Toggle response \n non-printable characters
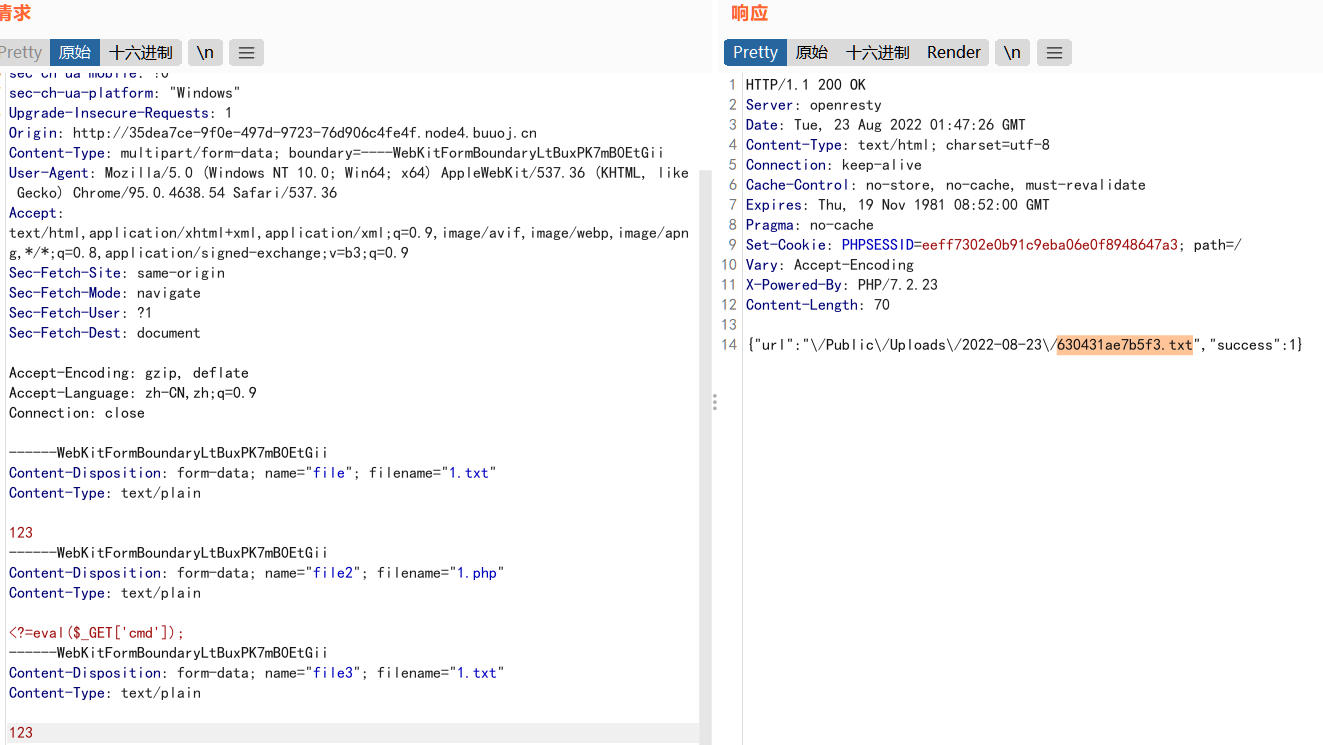Image resolution: width=1323 pixels, height=745 pixels. coord(1012,53)
